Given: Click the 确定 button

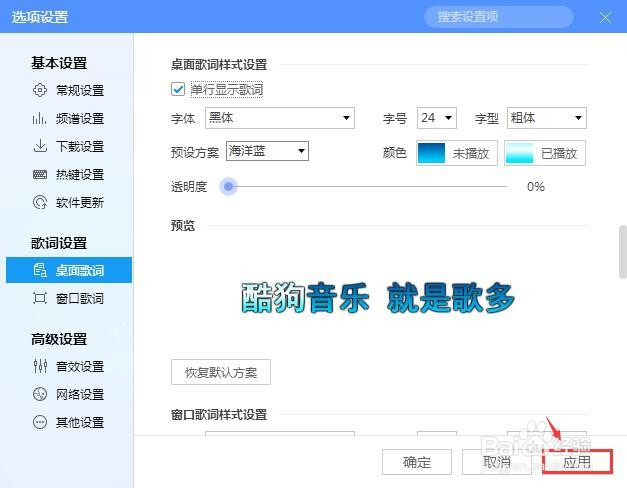Looking at the screenshot, I should [417, 462].
